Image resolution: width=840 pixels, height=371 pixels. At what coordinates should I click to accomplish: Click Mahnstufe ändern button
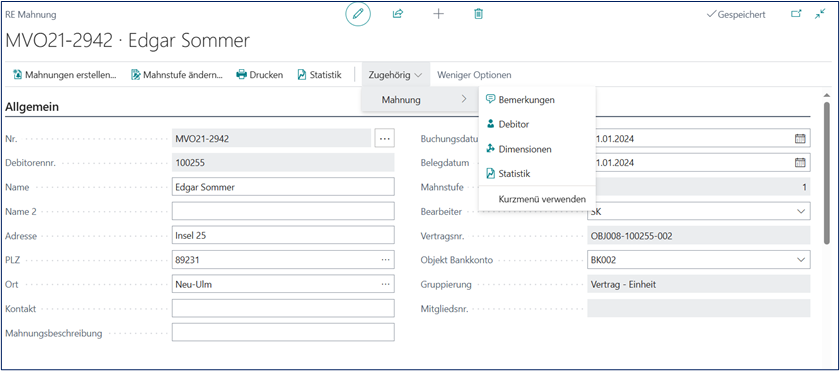[x=177, y=75]
